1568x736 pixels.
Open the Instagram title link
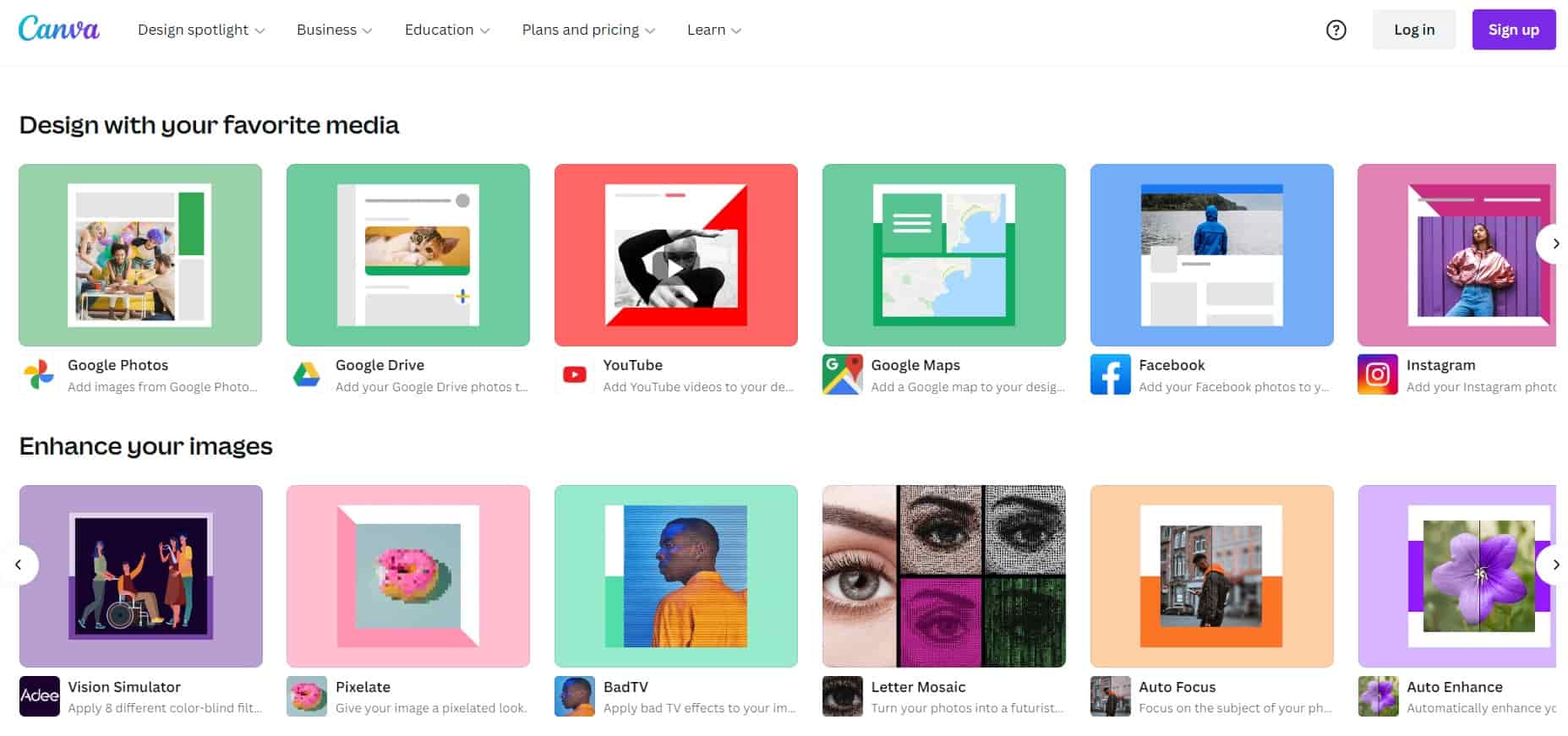tap(1441, 365)
